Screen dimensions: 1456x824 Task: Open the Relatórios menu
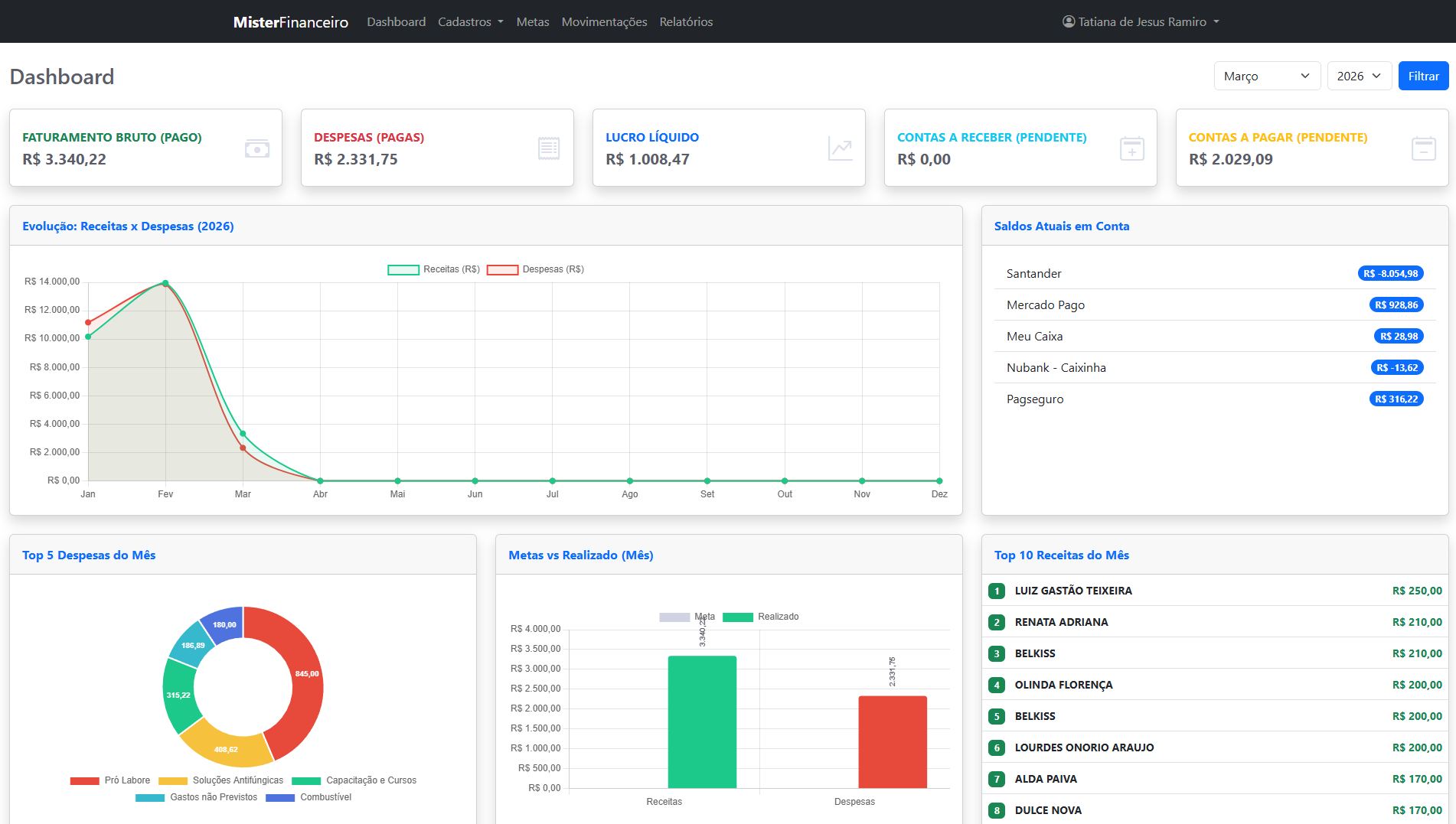pyautogui.click(x=686, y=21)
